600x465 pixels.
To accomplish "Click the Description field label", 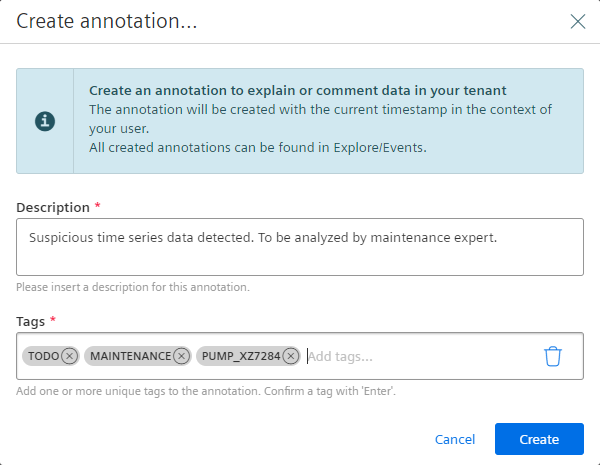I will pyautogui.click(x=53, y=207).
